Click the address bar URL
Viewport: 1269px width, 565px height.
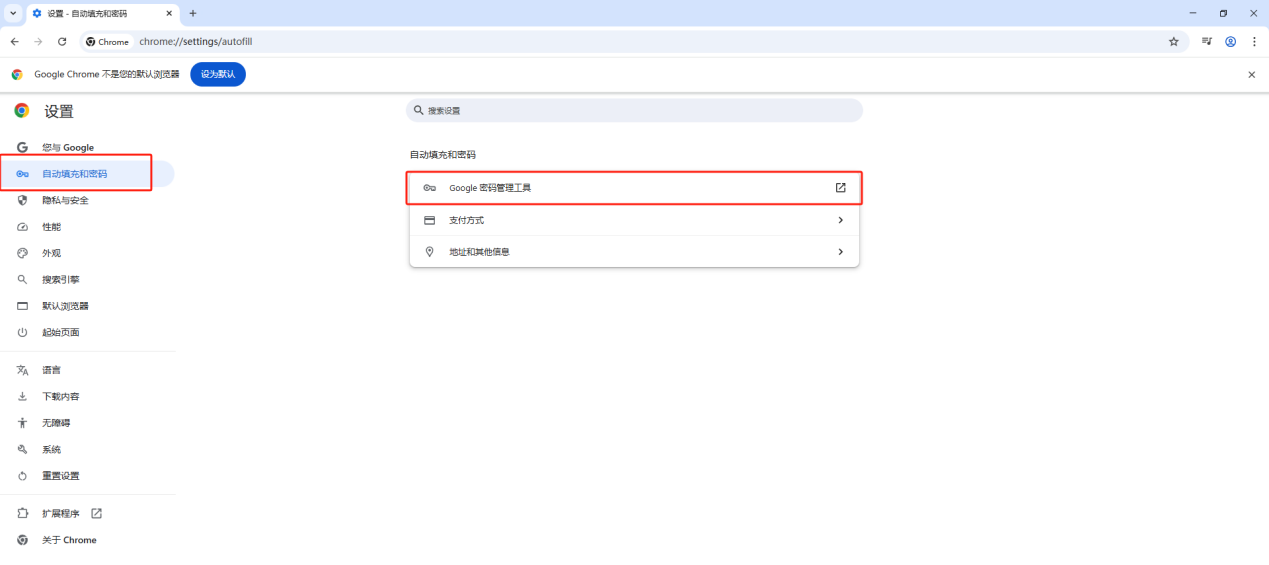[195, 42]
